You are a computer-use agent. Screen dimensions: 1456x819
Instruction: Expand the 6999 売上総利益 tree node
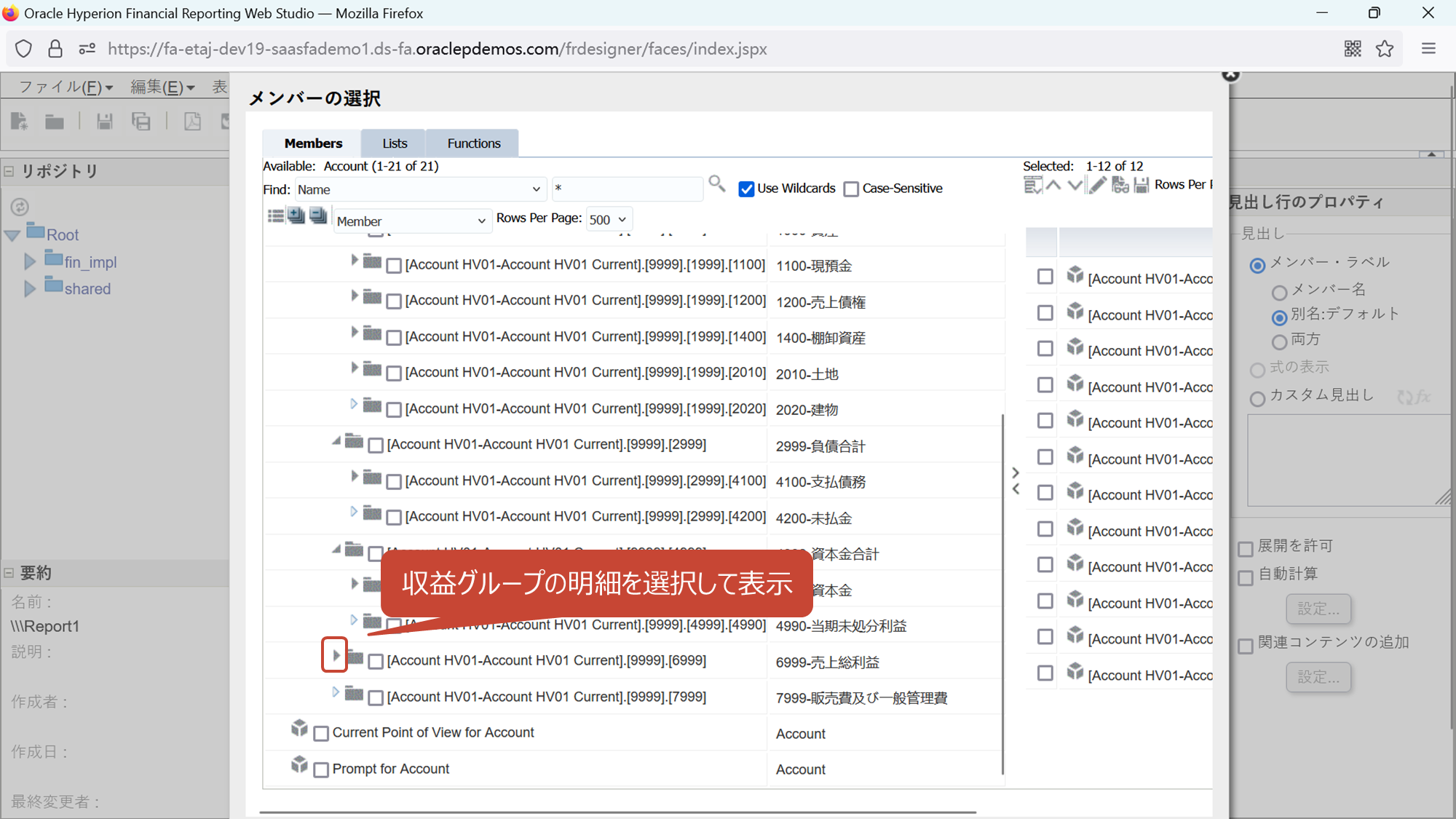pyautogui.click(x=335, y=654)
